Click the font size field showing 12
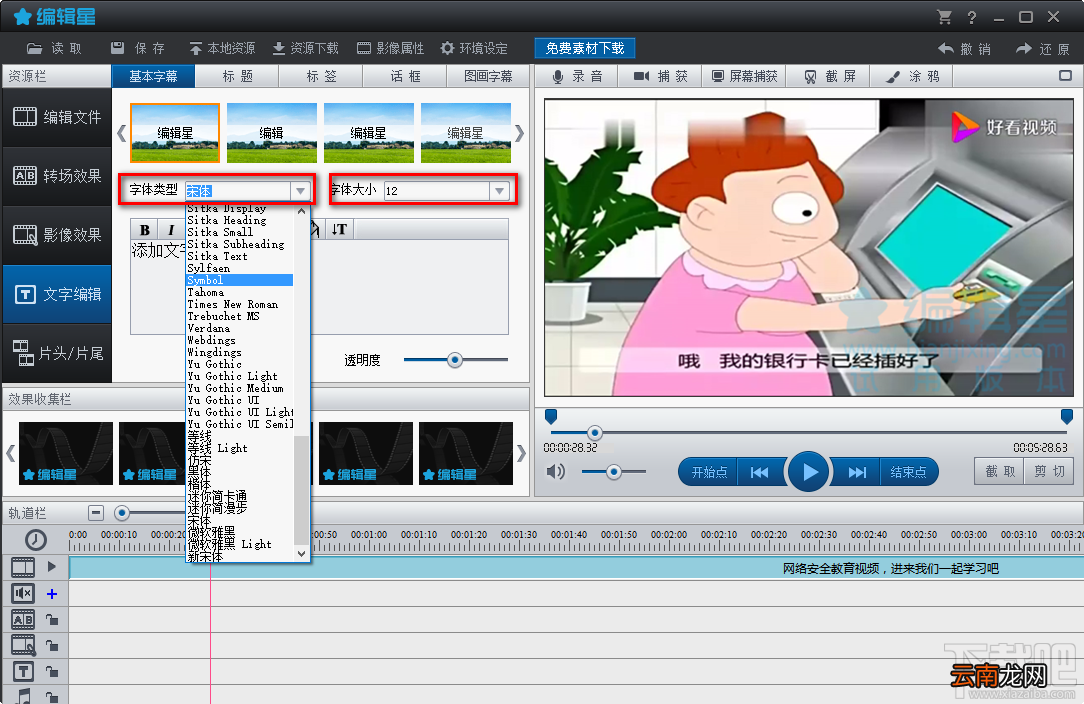 (x=437, y=191)
